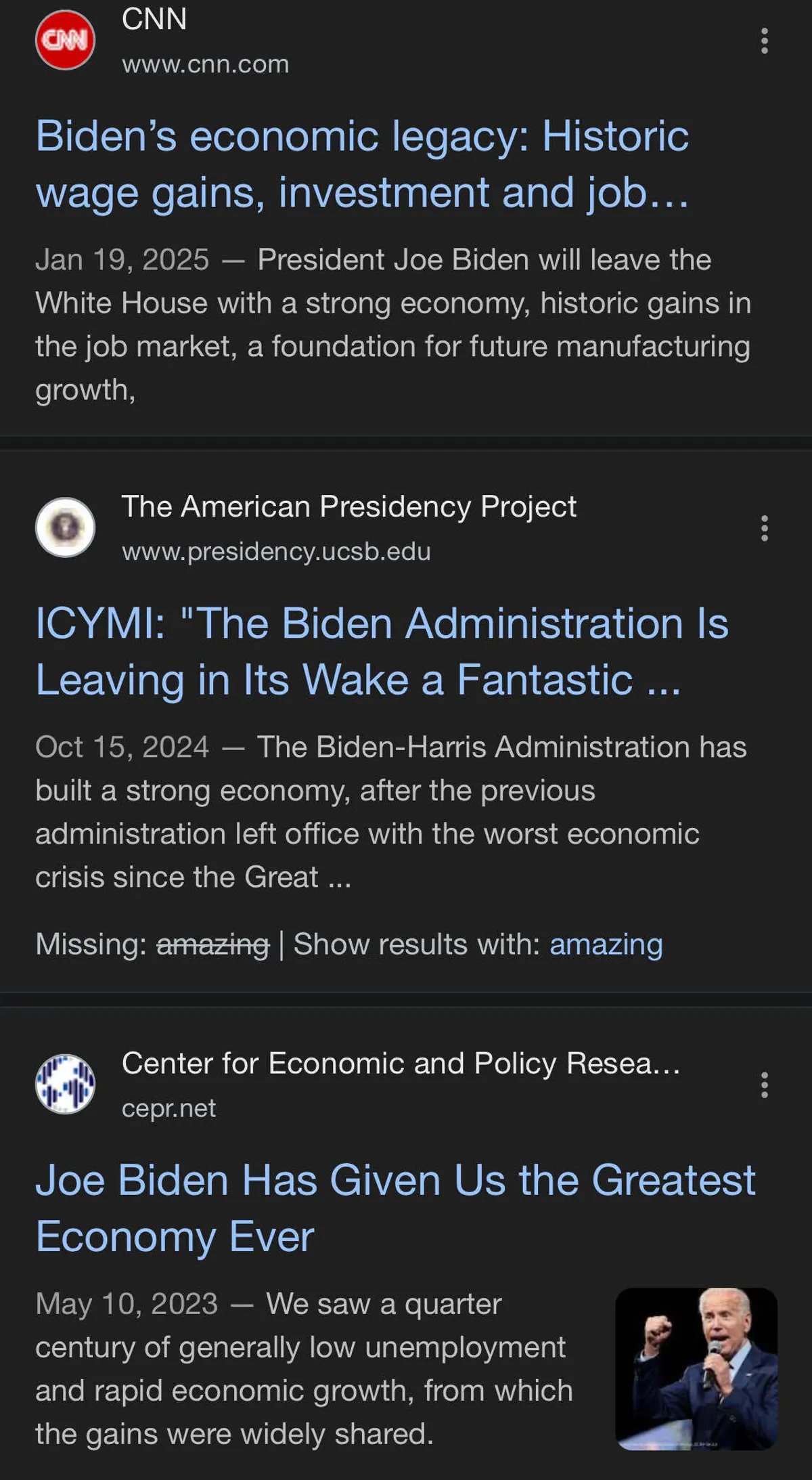Viewport: 812px width, 1480px height.
Task: Open the three-dot menu for cepr.net result
Action: [764, 1085]
